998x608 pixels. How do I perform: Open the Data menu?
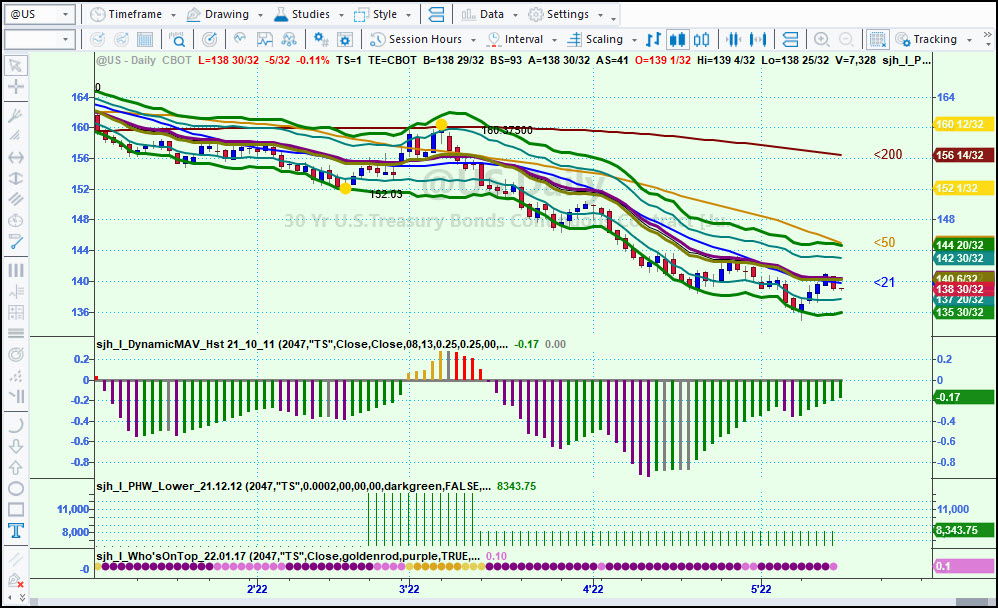pos(482,14)
